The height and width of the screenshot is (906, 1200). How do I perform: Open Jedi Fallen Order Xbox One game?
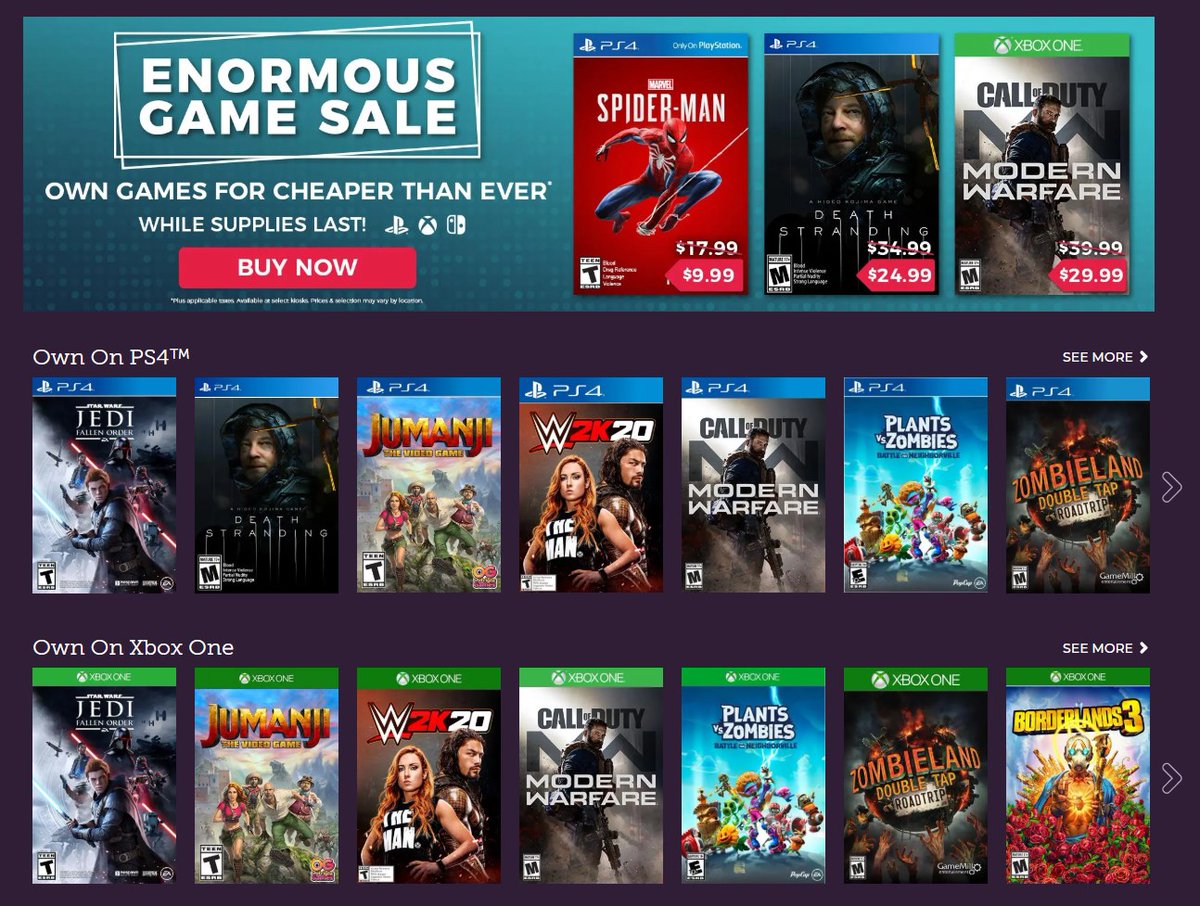click(x=104, y=776)
